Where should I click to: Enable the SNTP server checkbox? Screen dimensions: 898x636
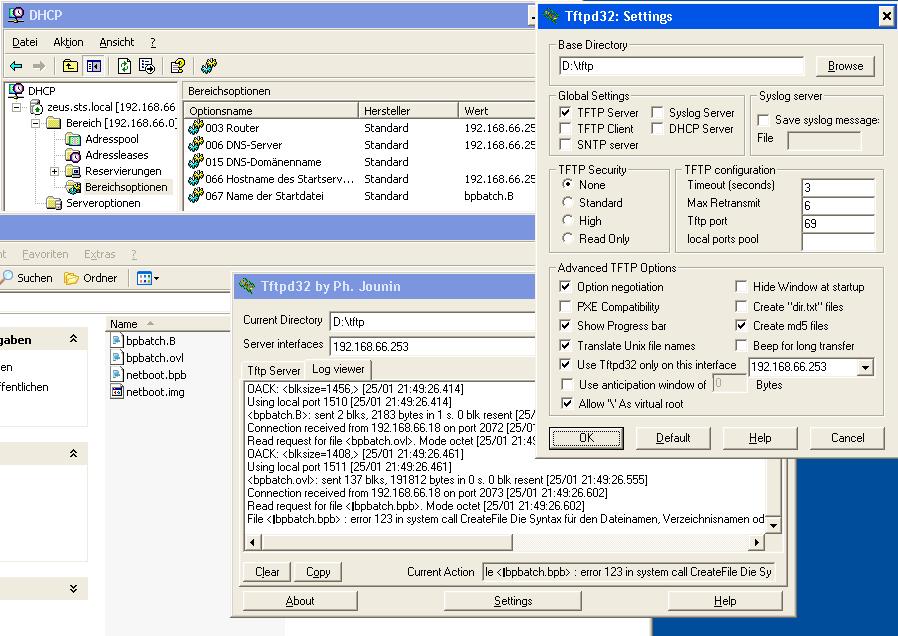coord(566,144)
